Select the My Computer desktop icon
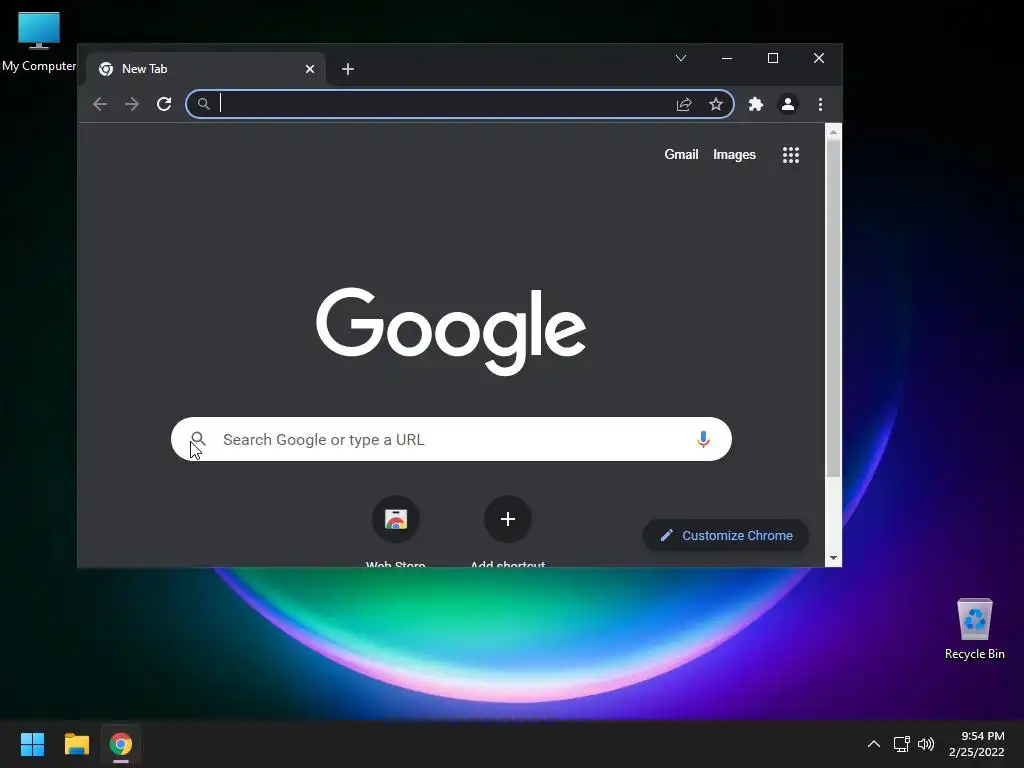This screenshot has height=768, width=1024. click(x=39, y=42)
